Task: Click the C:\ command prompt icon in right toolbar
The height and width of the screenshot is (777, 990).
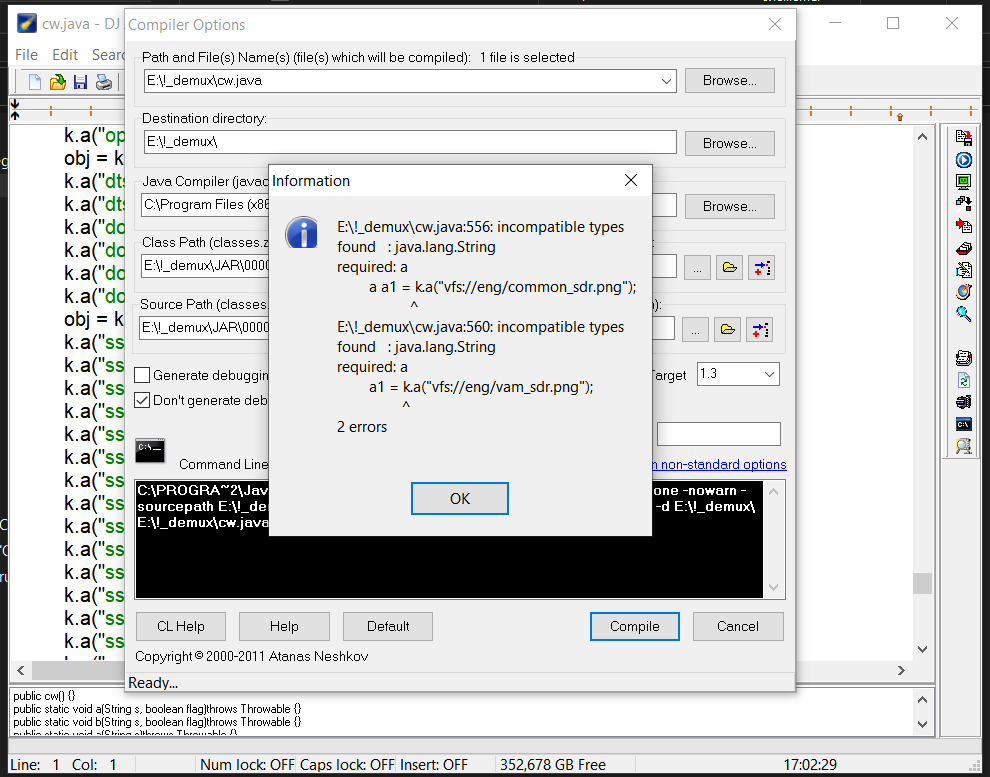Action: click(x=963, y=424)
